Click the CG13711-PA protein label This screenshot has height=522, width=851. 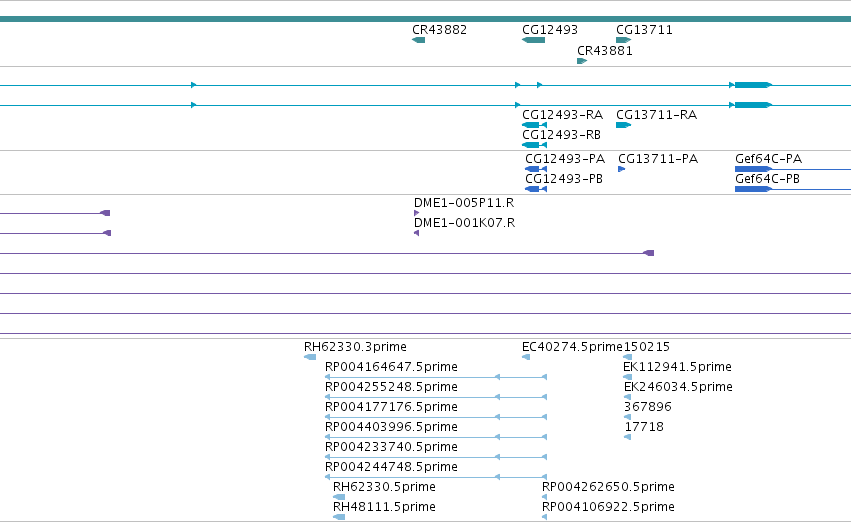pyautogui.click(x=658, y=159)
